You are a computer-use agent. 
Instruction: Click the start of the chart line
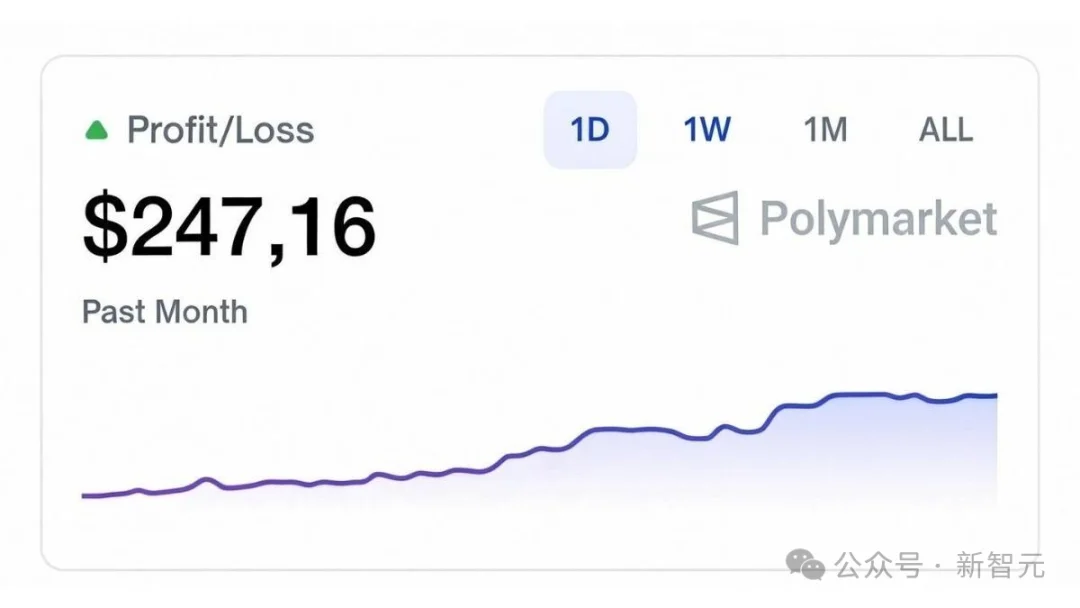pyautogui.click(x=85, y=494)
